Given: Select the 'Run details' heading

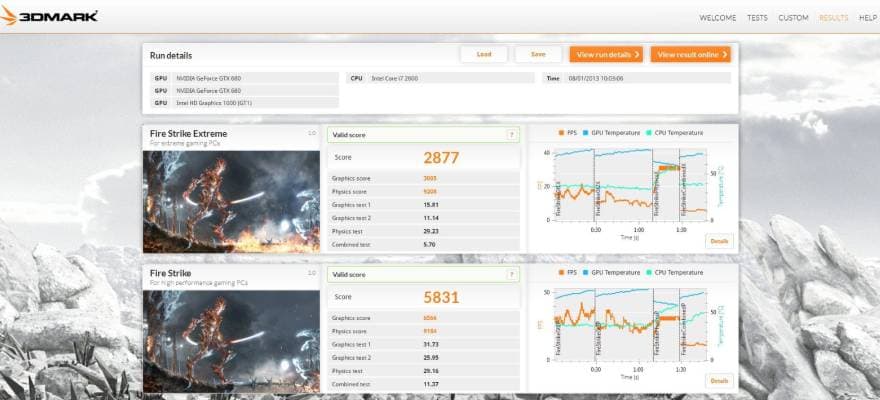Looking at the screenshot, I should (x=171, y=56).
